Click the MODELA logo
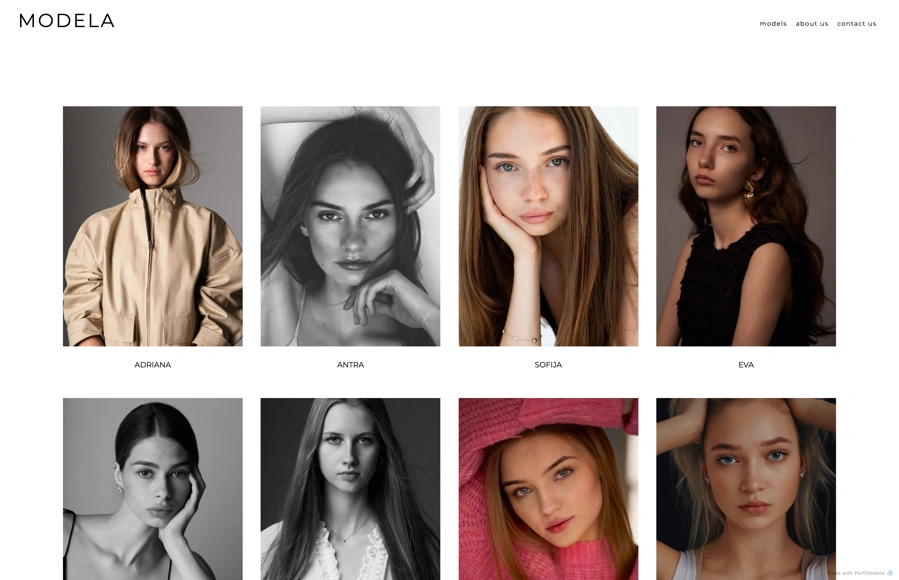The image size is (899, 580). click(x=67, y=21)
